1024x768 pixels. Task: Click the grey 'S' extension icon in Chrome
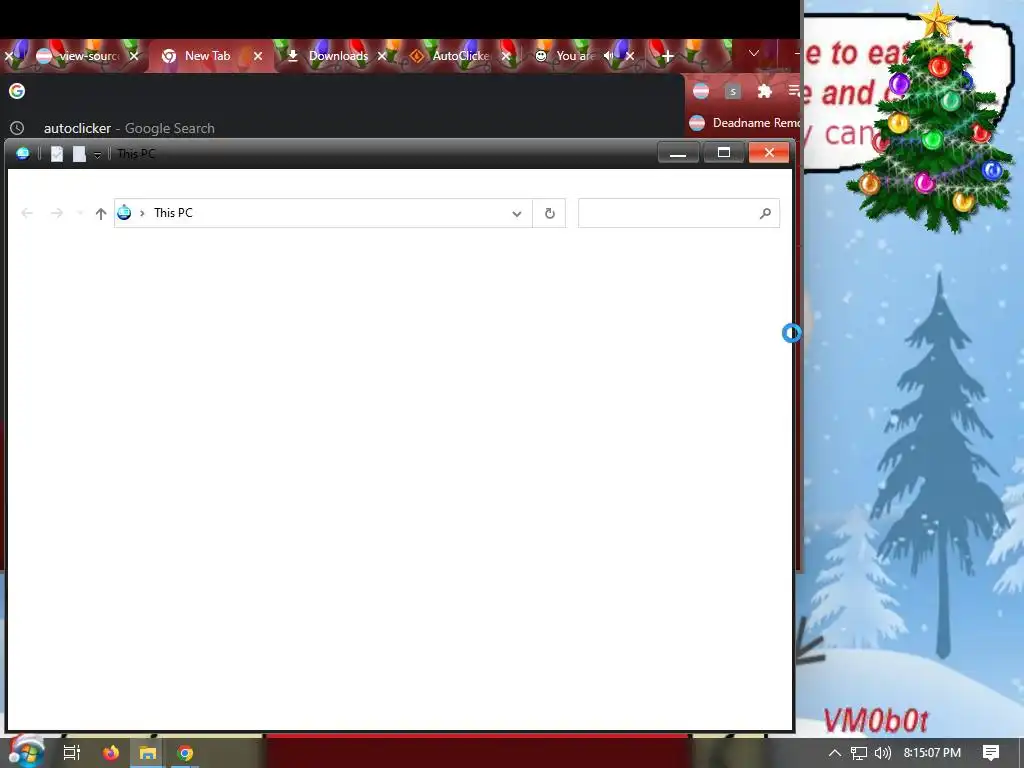[x=733, y=91]
